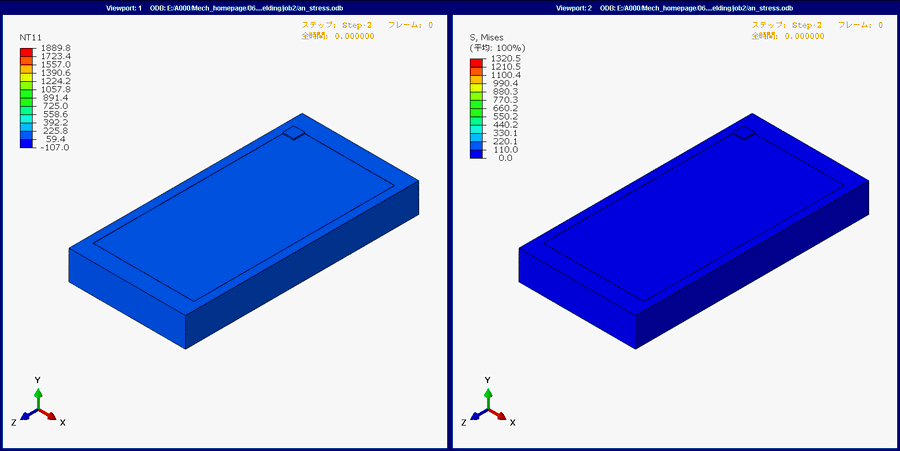Pick the small square on left plate
Viewport: 900px width, 451px height.
click(293, 133)
